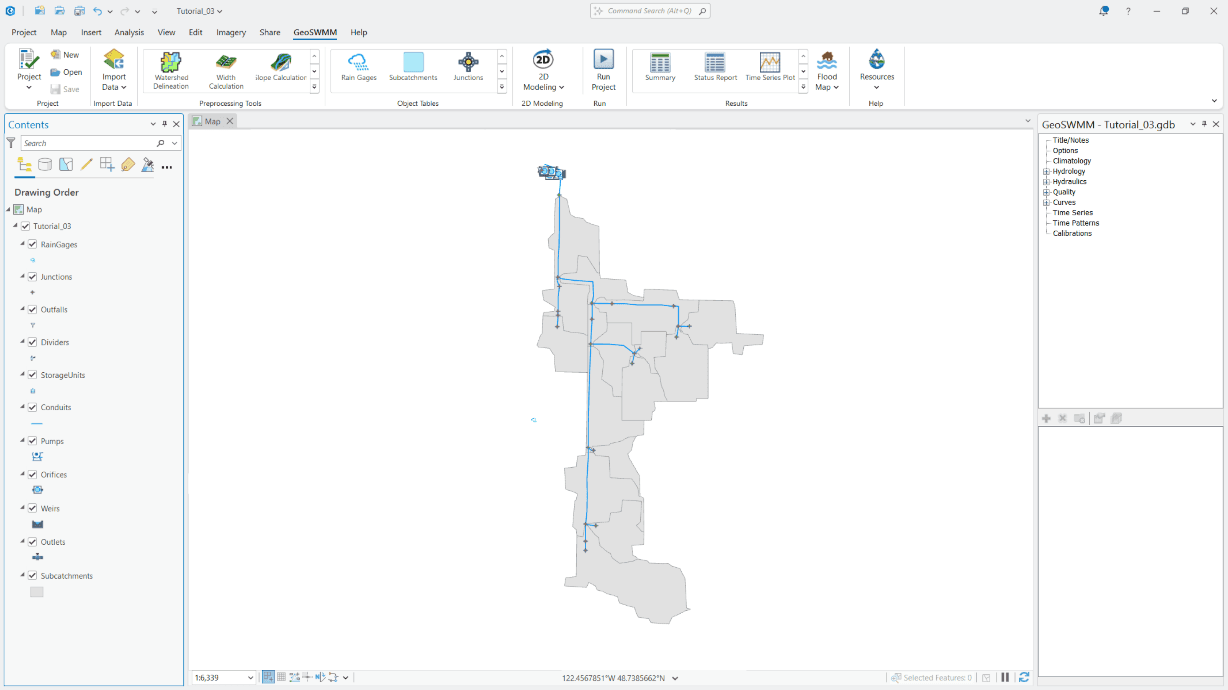Open the Width Calculation tool
Screen dimensions: 1228x690
[225, 71]
